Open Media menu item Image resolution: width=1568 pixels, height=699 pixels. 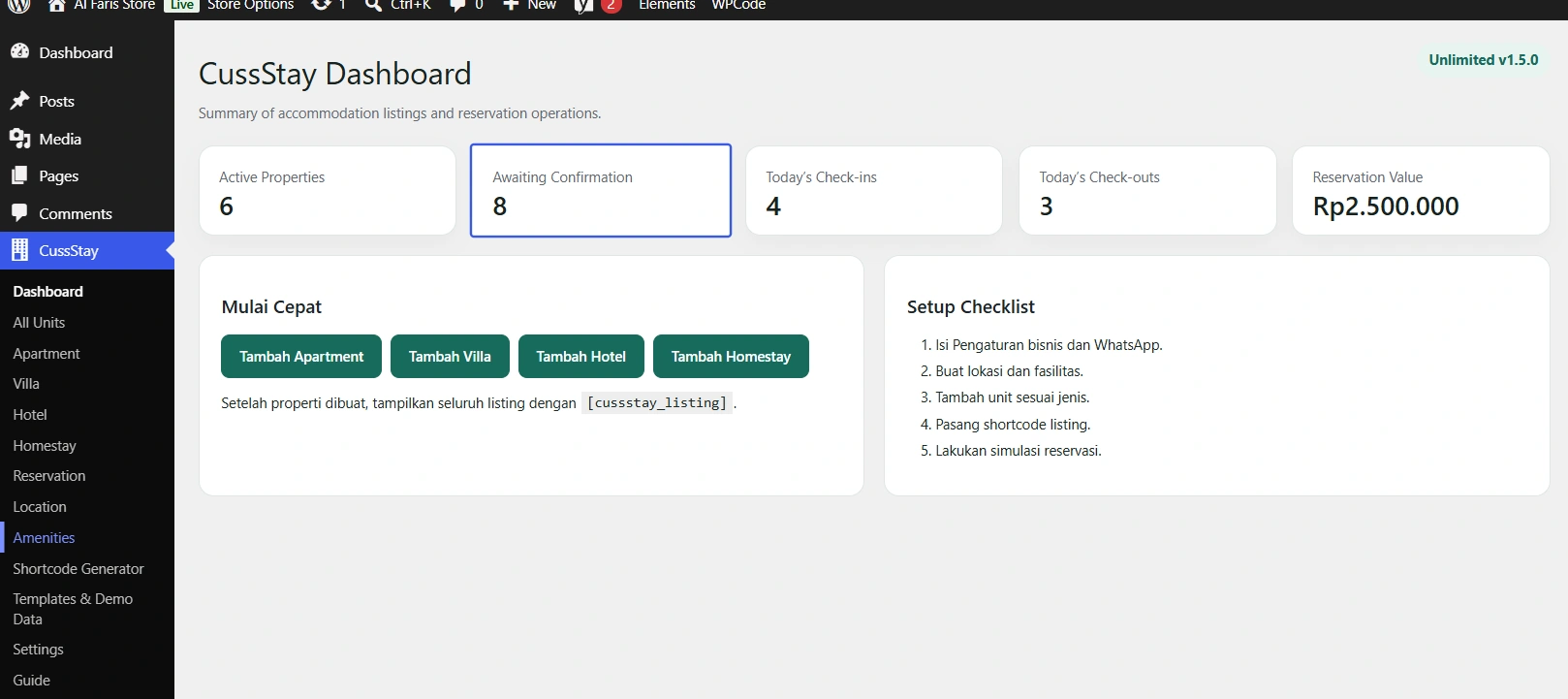87,139
